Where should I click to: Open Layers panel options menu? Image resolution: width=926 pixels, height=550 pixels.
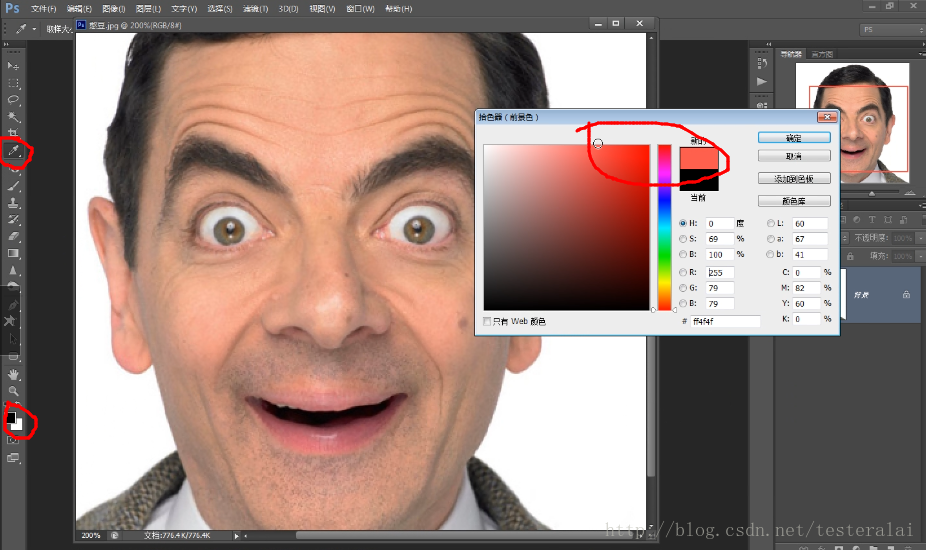point(922,206)
